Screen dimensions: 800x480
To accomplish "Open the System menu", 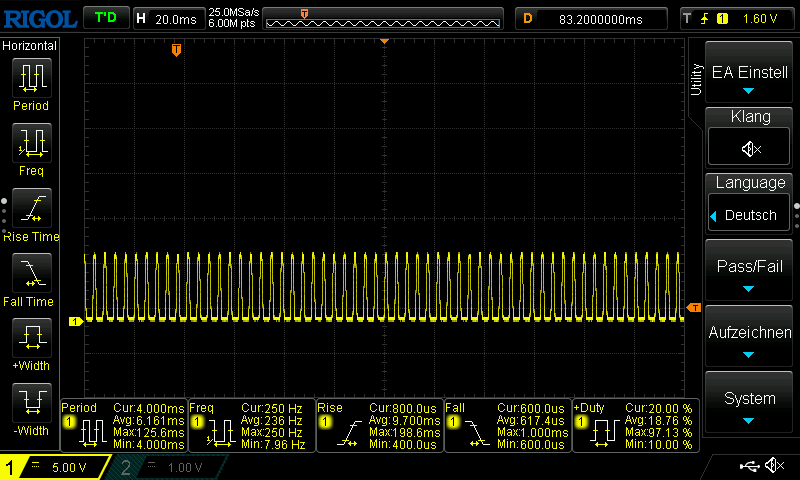I will point(750,404).
